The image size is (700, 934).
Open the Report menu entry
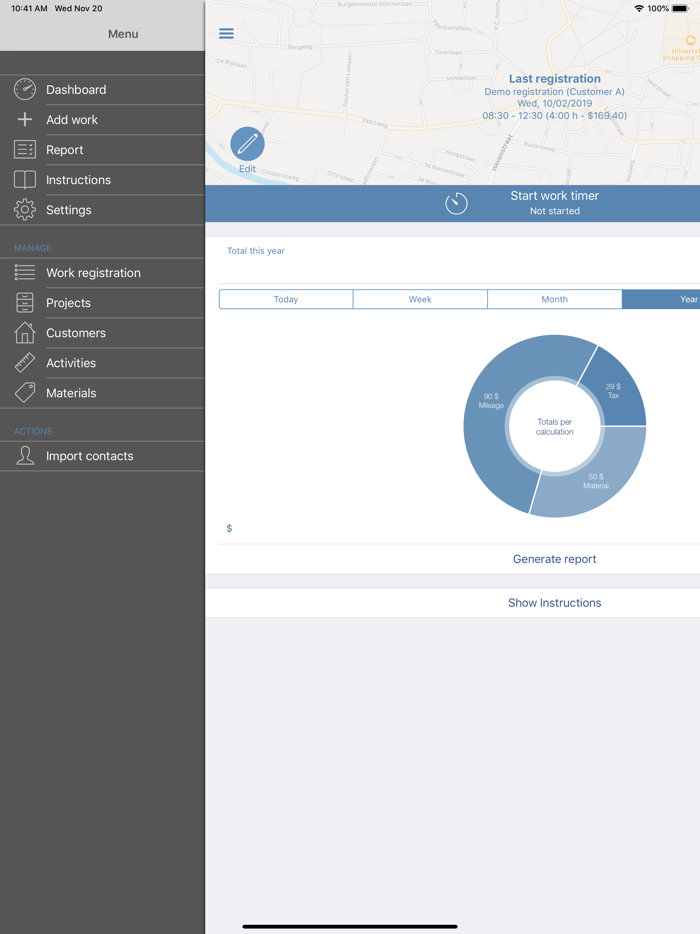click(102, 150)
